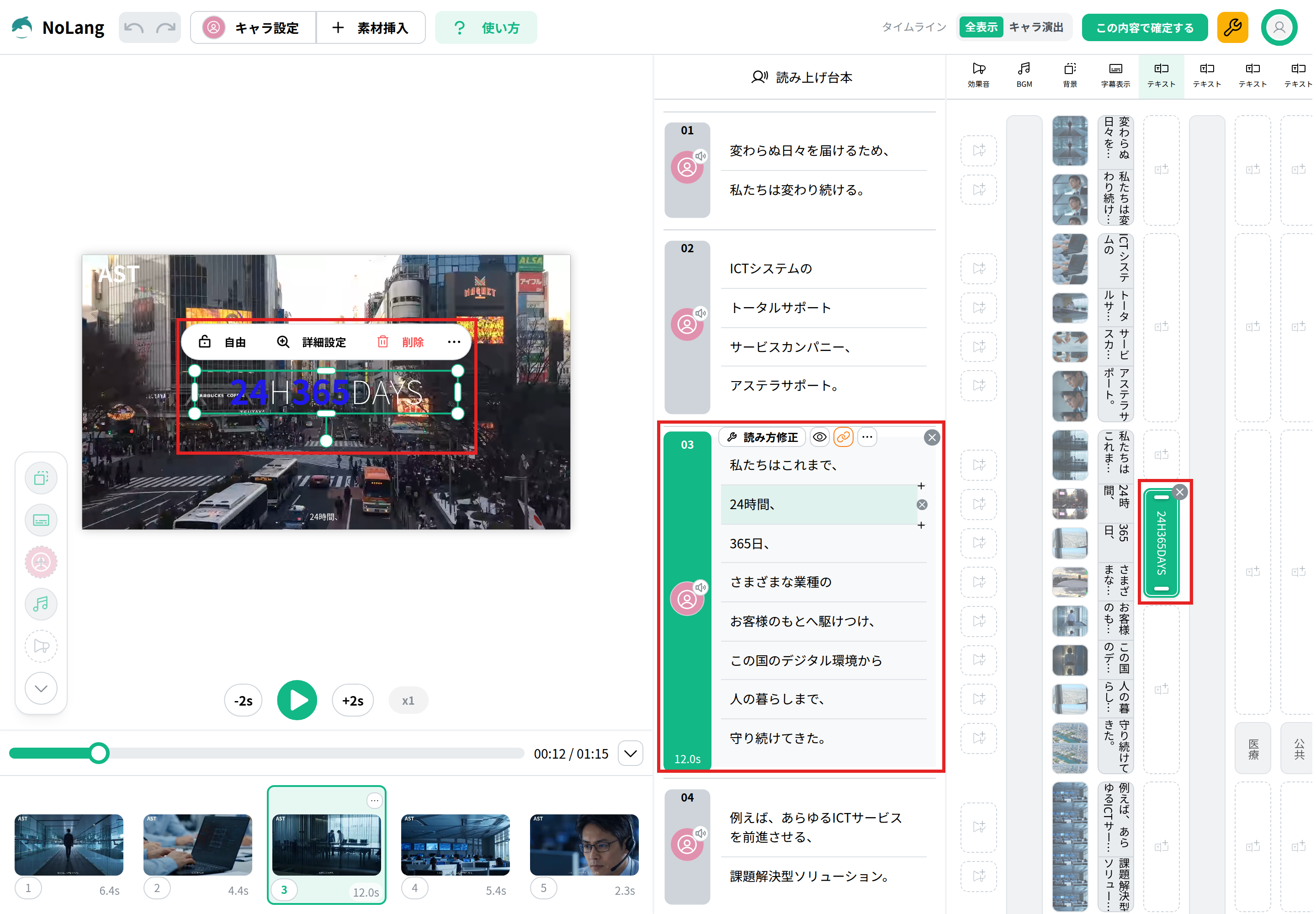Click the pink character icon in left sidebar
The height and width of the screenshot is (914, 1316).
pyautogui.click(x=41, y=562)
